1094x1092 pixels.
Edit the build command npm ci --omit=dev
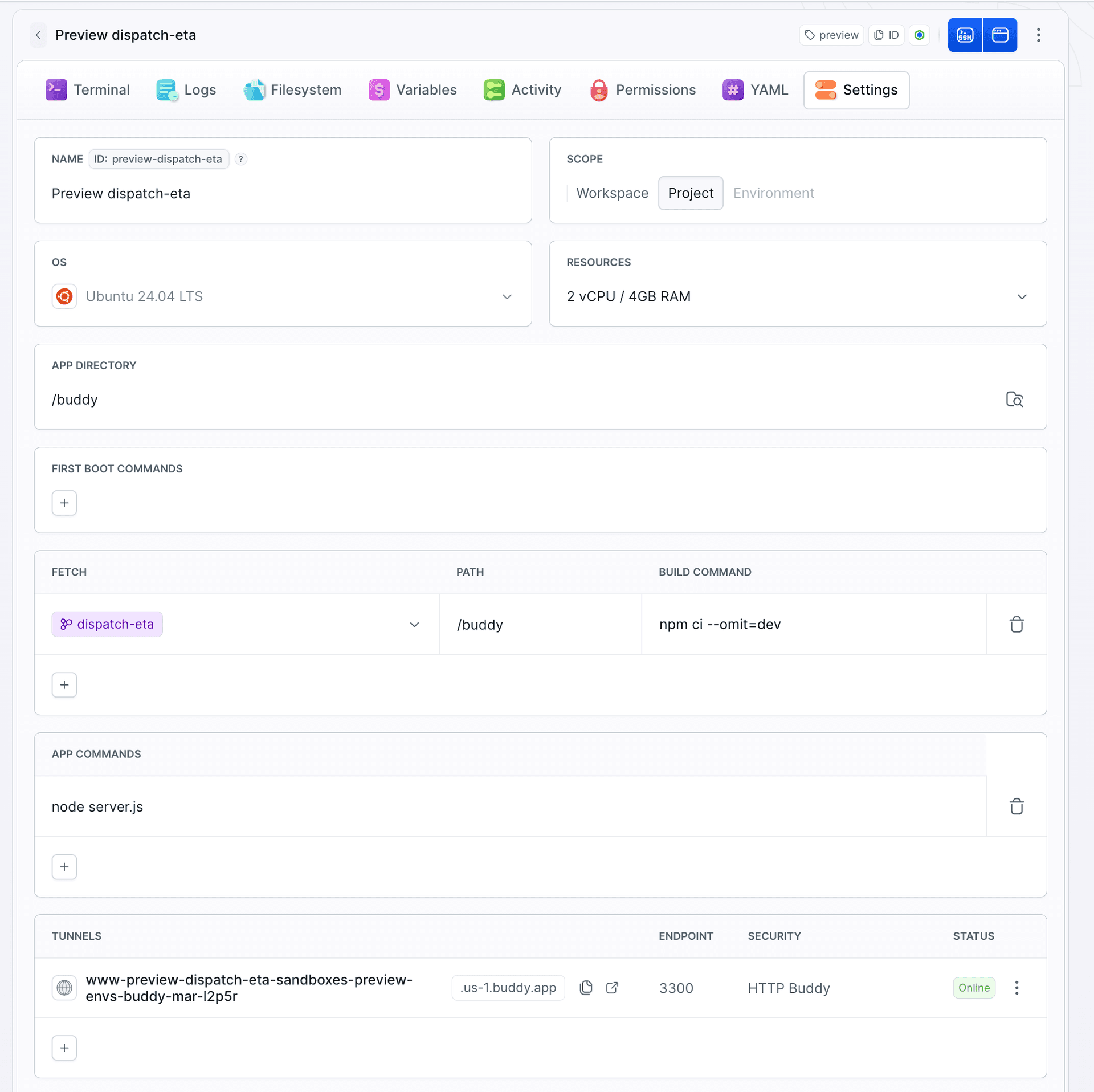click(814, 625)
